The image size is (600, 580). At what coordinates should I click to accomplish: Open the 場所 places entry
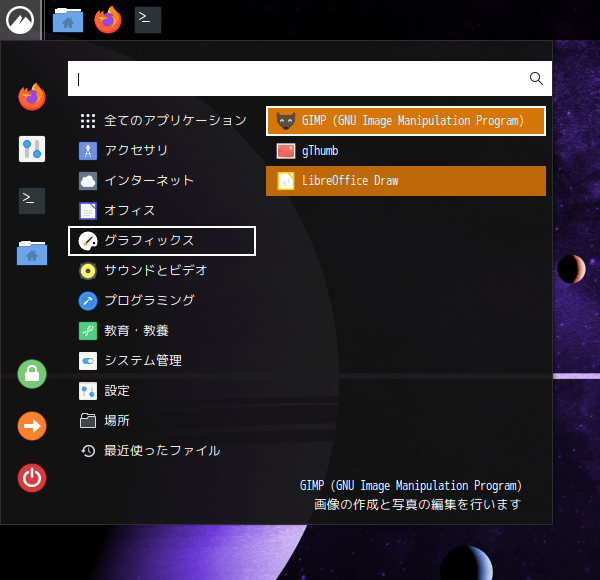[x=162, y=421]
